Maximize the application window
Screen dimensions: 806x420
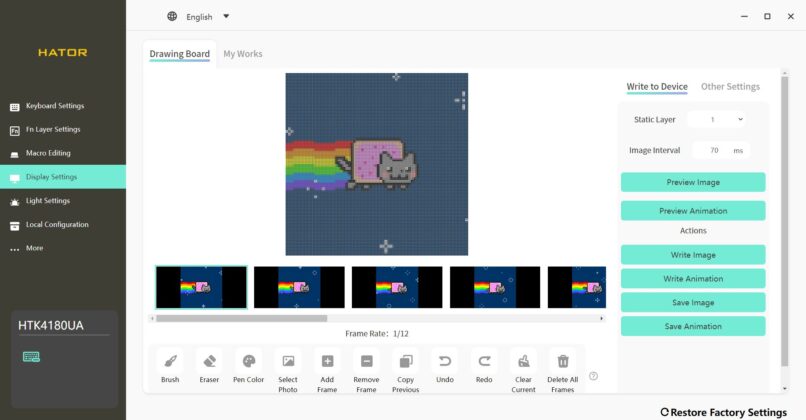(767, 16)
